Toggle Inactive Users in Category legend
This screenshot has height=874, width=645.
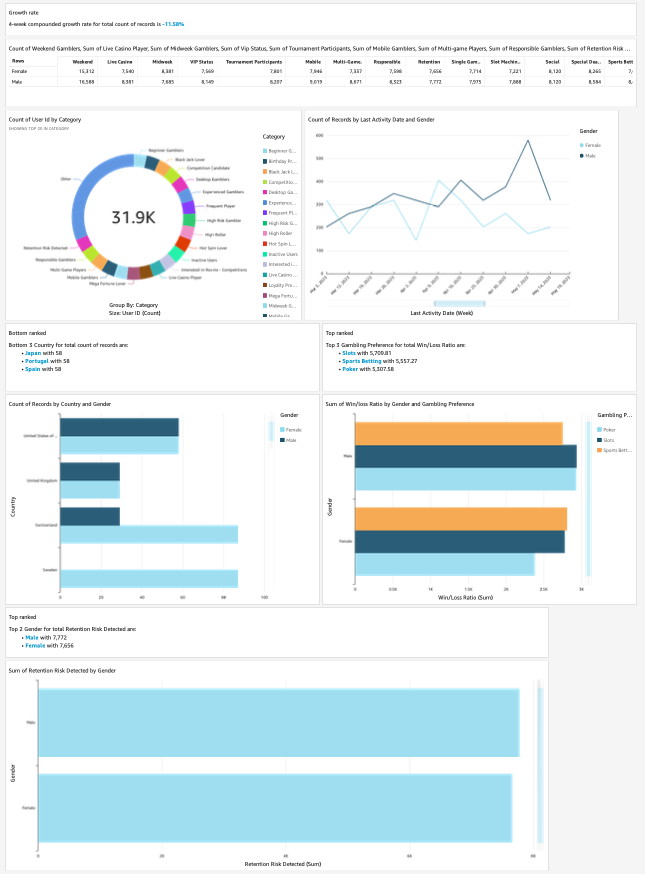coord(279,253)
